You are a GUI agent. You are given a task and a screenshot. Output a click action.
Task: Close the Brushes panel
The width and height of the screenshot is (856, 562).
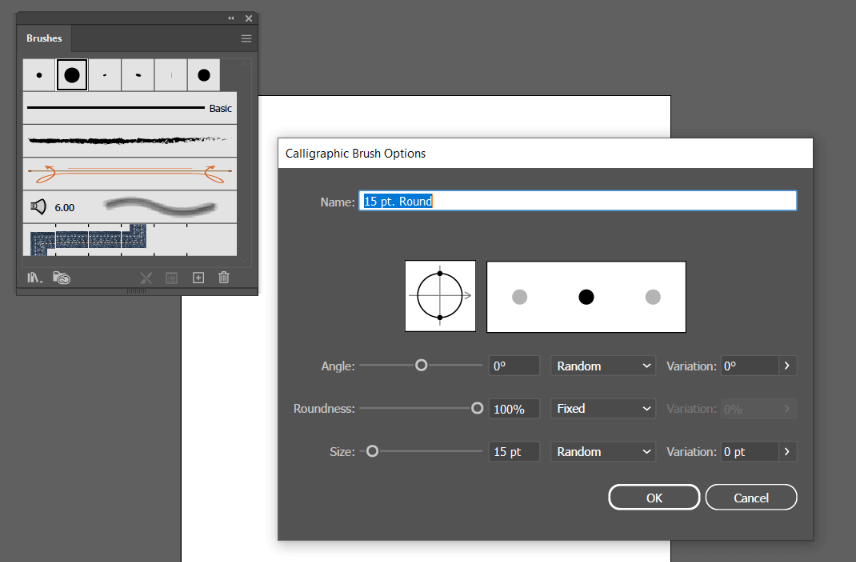pos(248,18)
